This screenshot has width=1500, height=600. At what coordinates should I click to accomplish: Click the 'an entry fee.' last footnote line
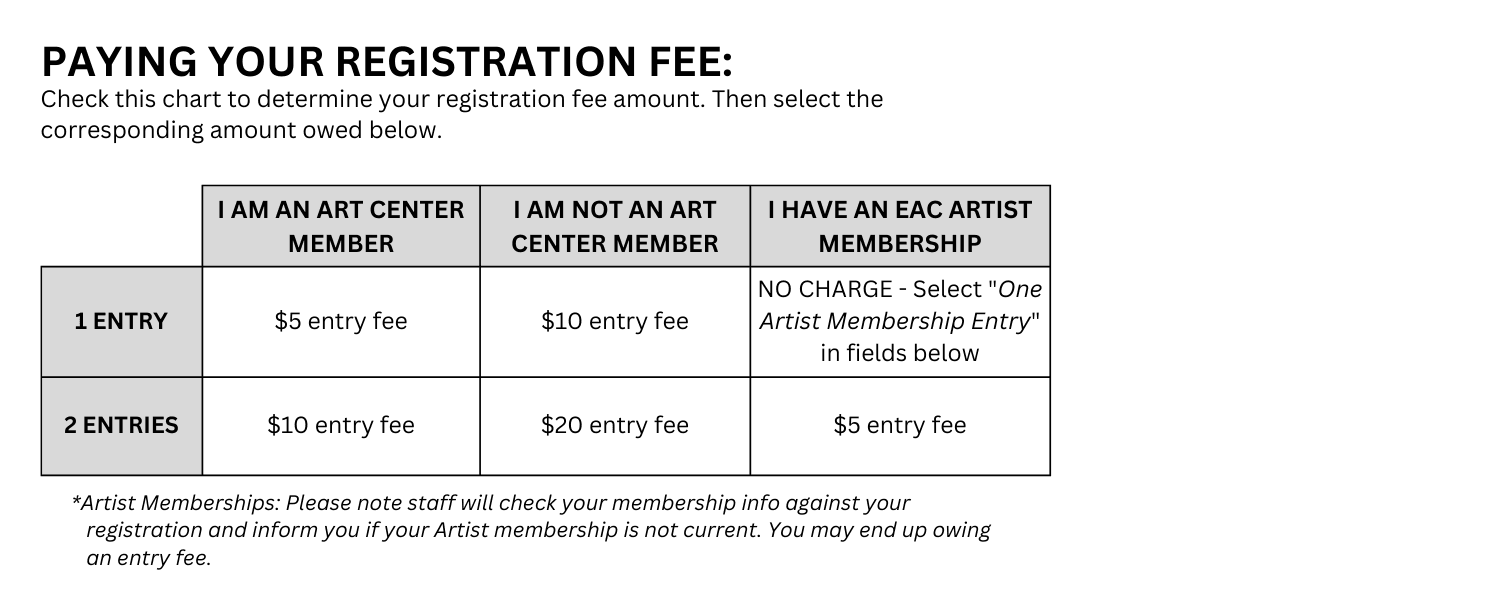[x=149, y=558]
